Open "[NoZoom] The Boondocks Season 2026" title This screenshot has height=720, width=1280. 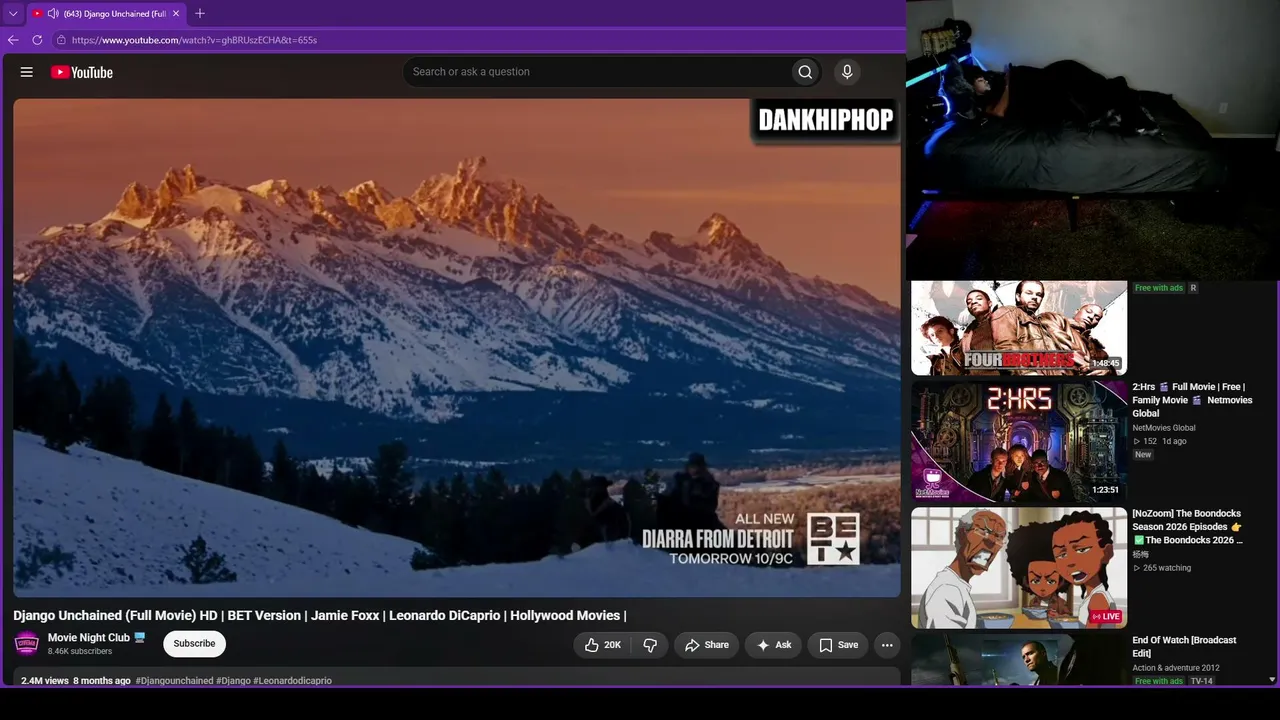click(1188, 527)
